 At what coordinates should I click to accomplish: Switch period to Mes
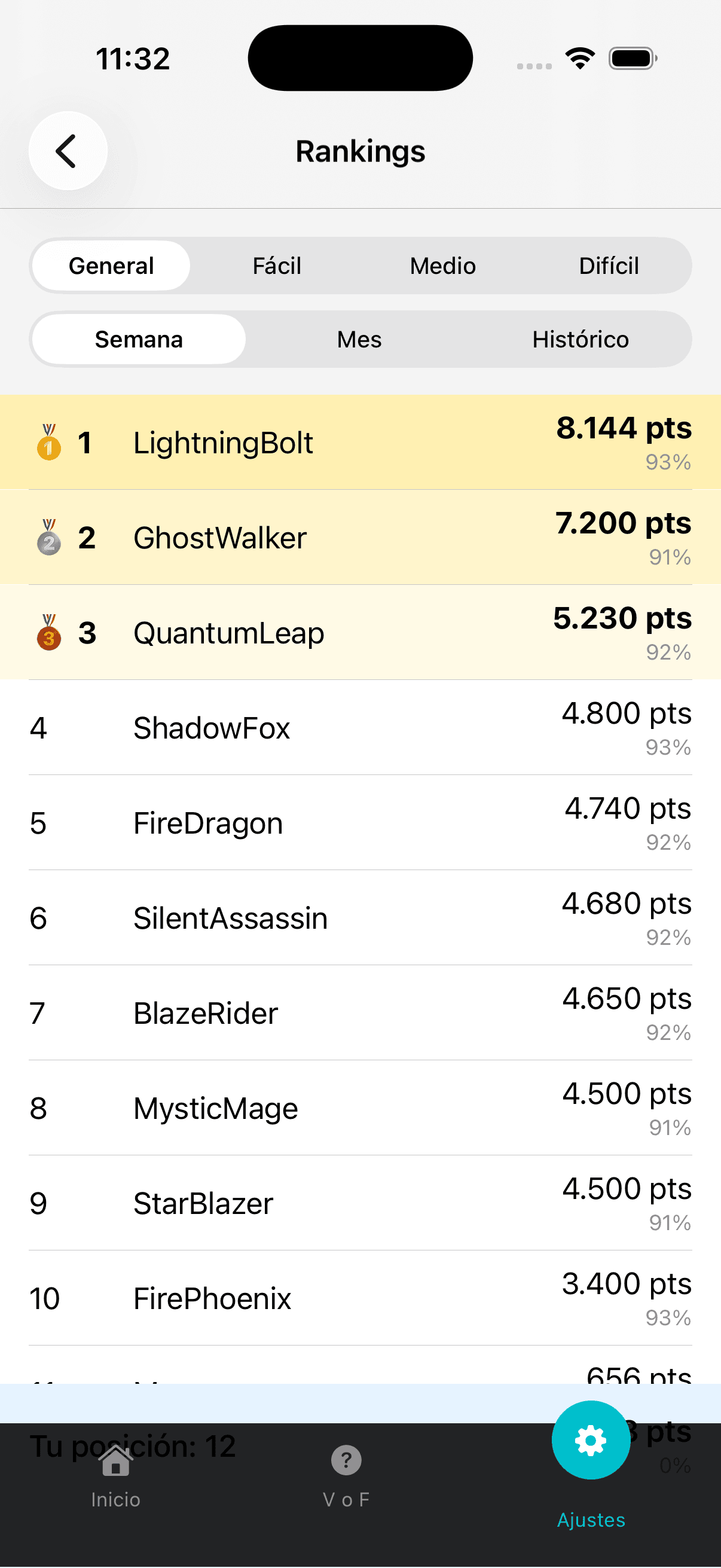click(x=359, y=340)
